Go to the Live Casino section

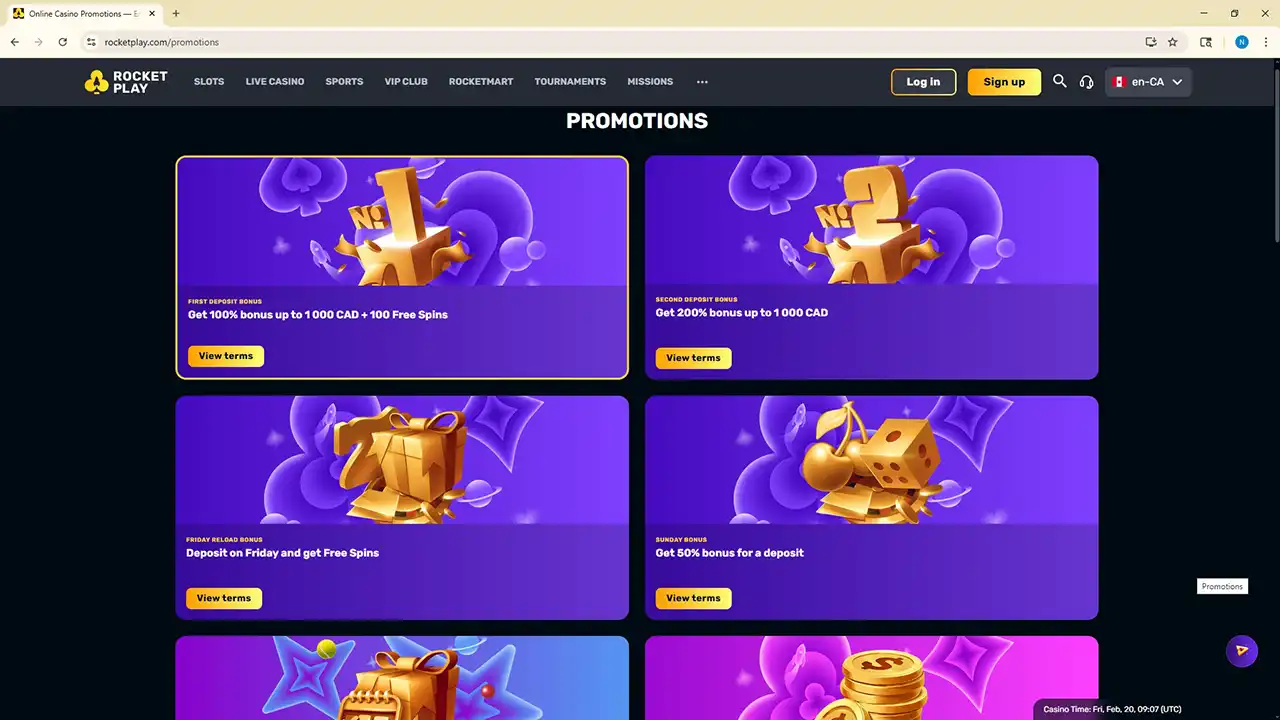[x=275, y=82]
